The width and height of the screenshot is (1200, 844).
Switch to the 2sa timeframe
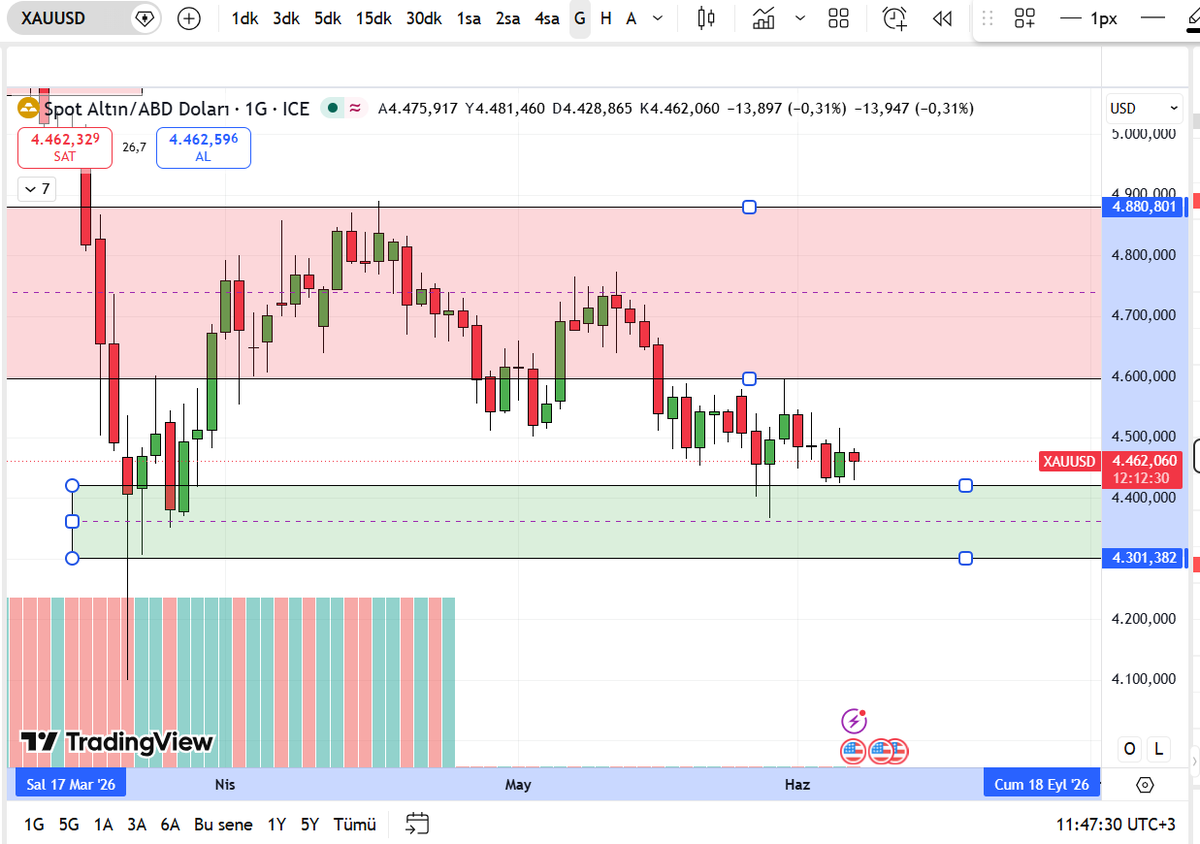[x=508, y=18]
